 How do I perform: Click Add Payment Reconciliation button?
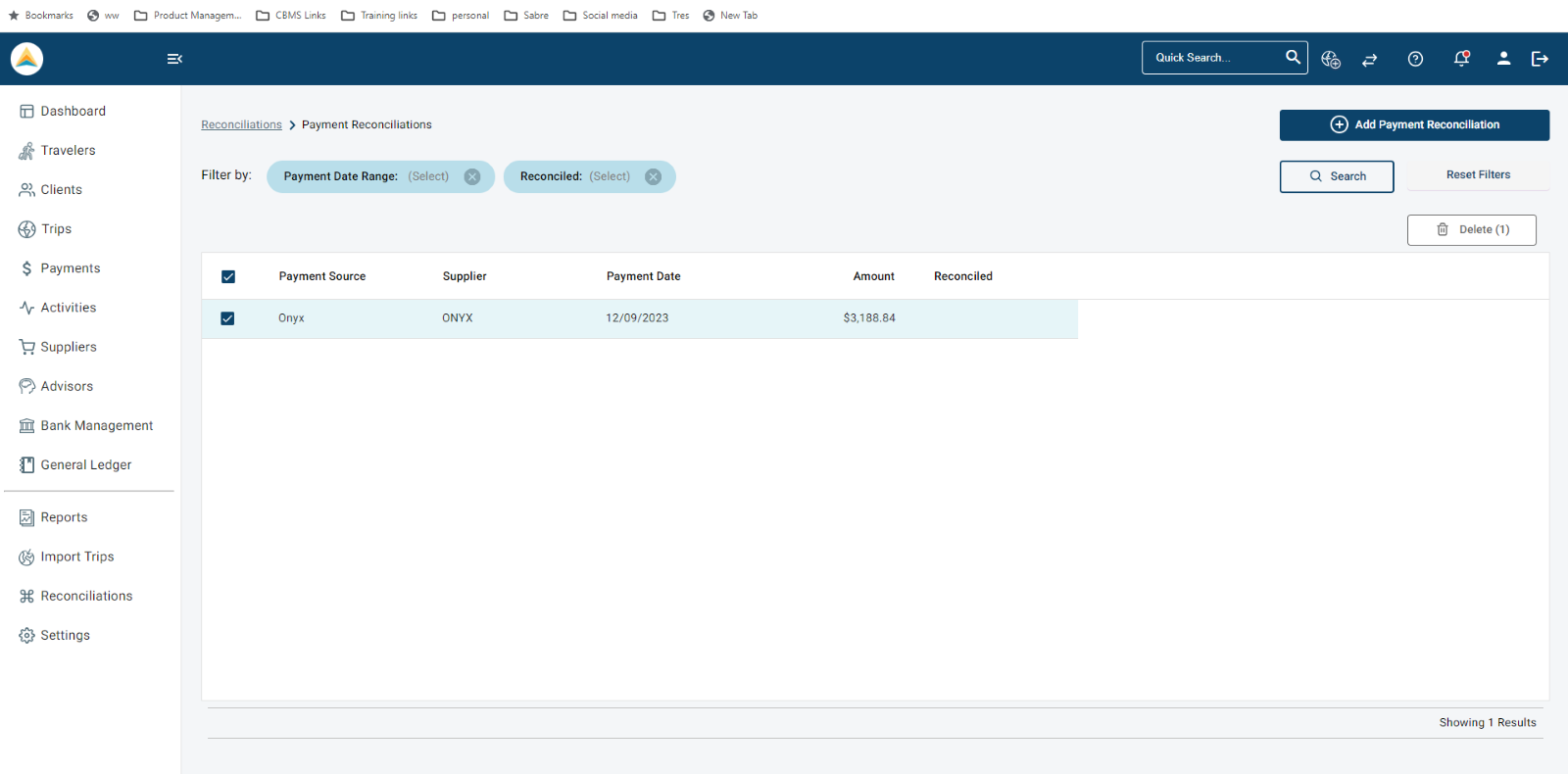click(1414, 124)
